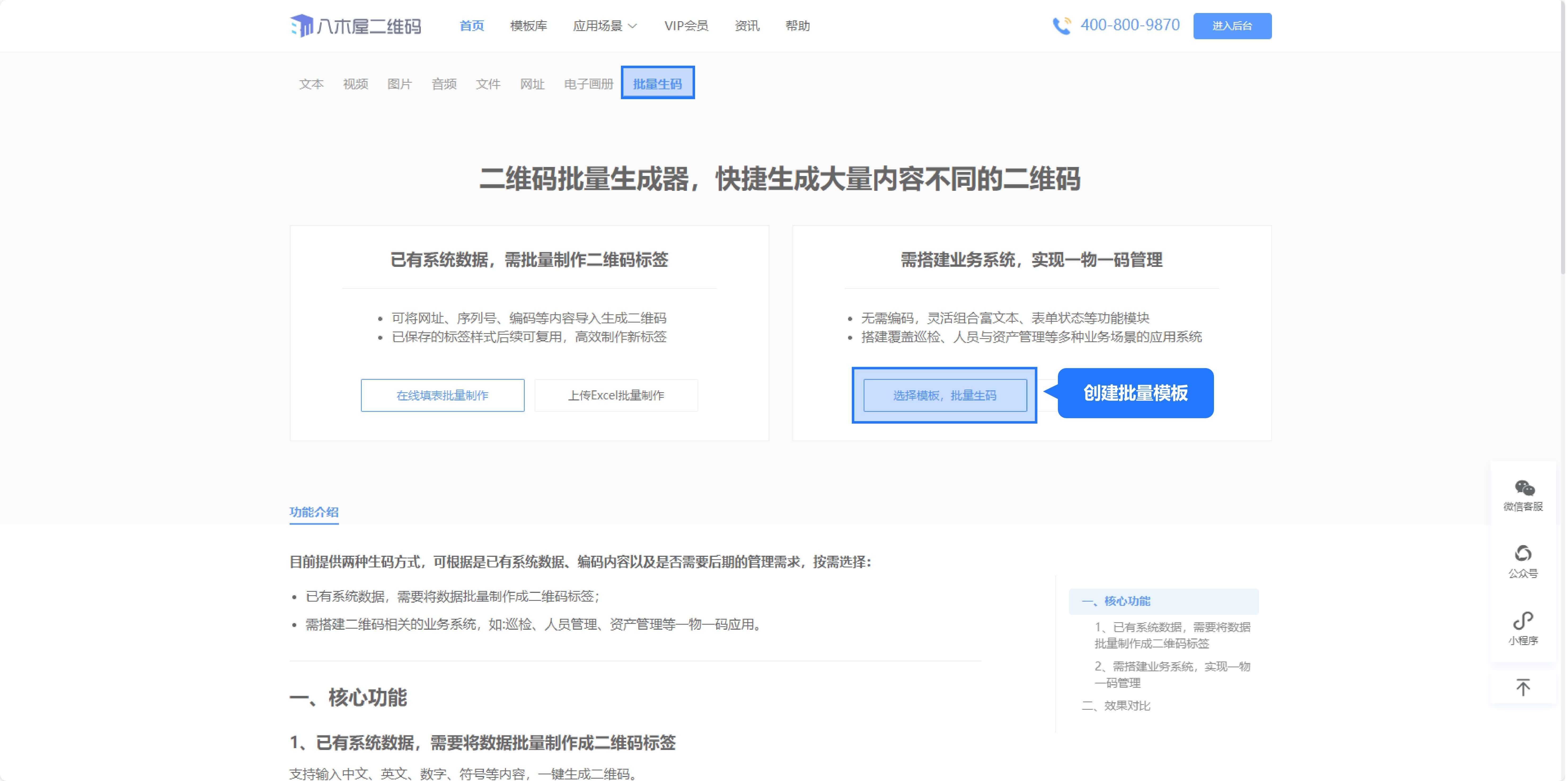
Task: Click the 进入后台 button
Action: pos(1232,25)
